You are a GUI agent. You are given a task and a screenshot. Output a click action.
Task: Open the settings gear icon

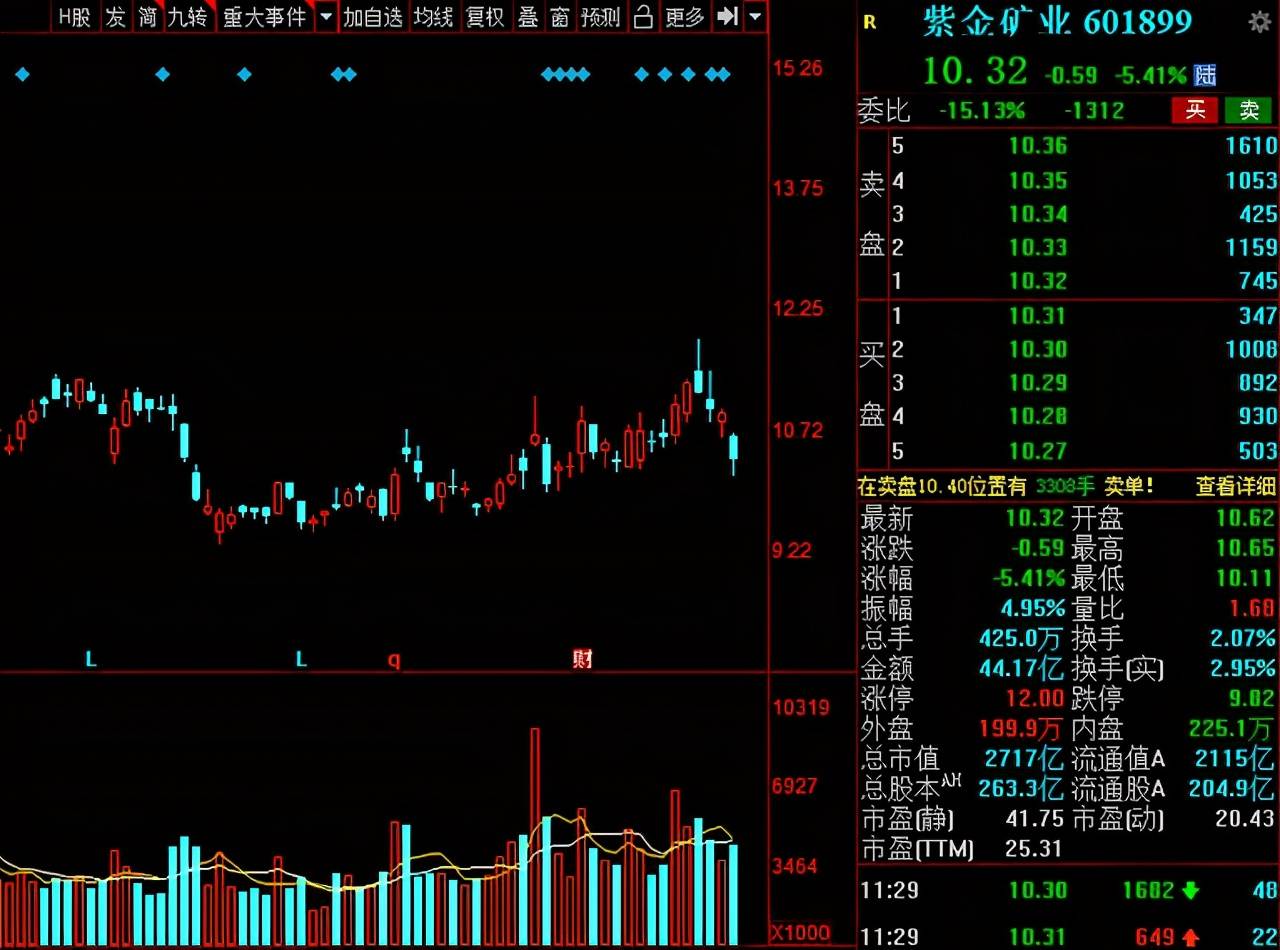tap(1260, 22)
